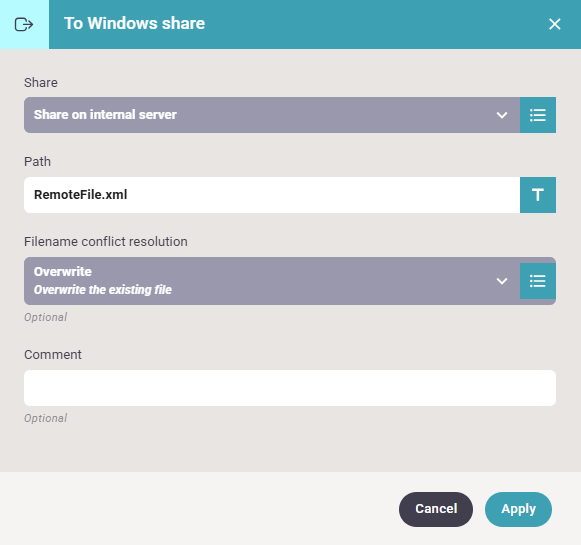Click the 'To Windows share' title text

(134, 23)
